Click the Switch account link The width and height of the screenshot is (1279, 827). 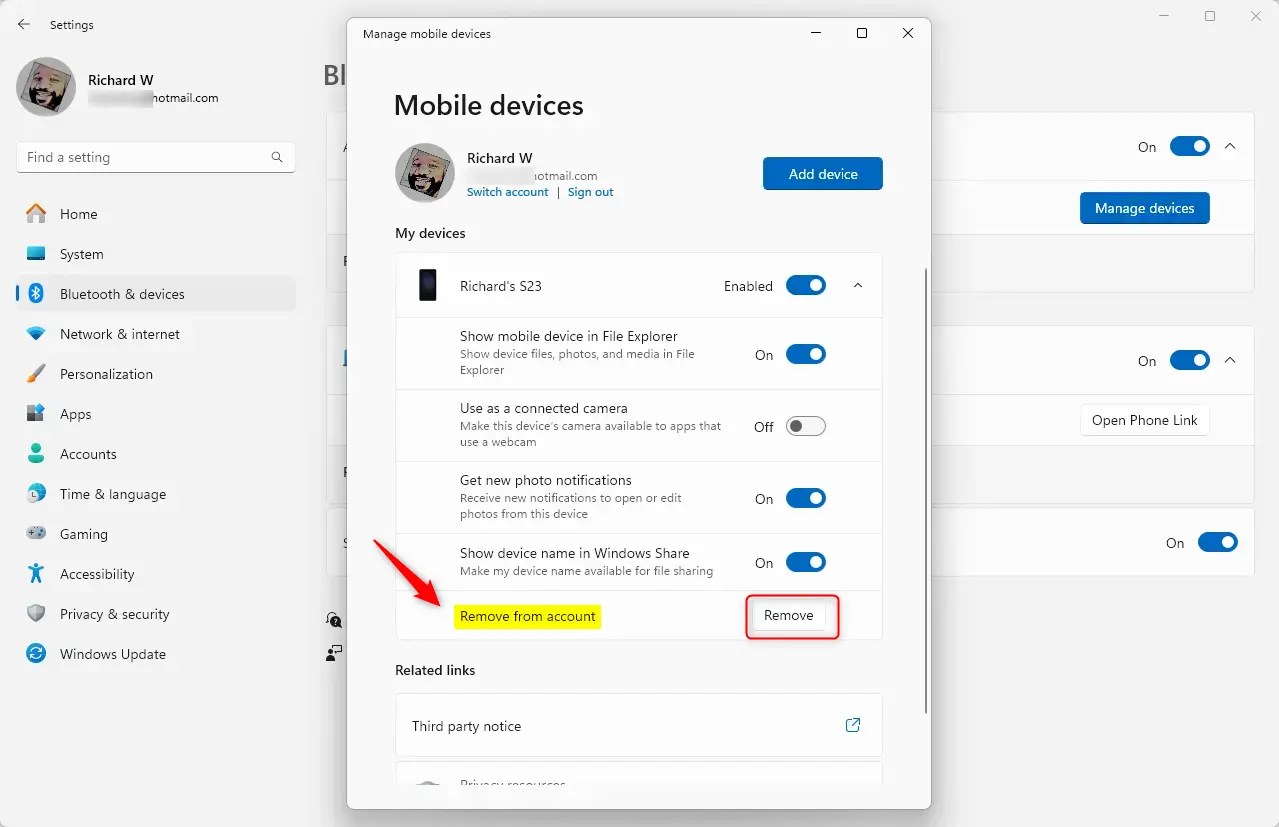pos(508,192)
